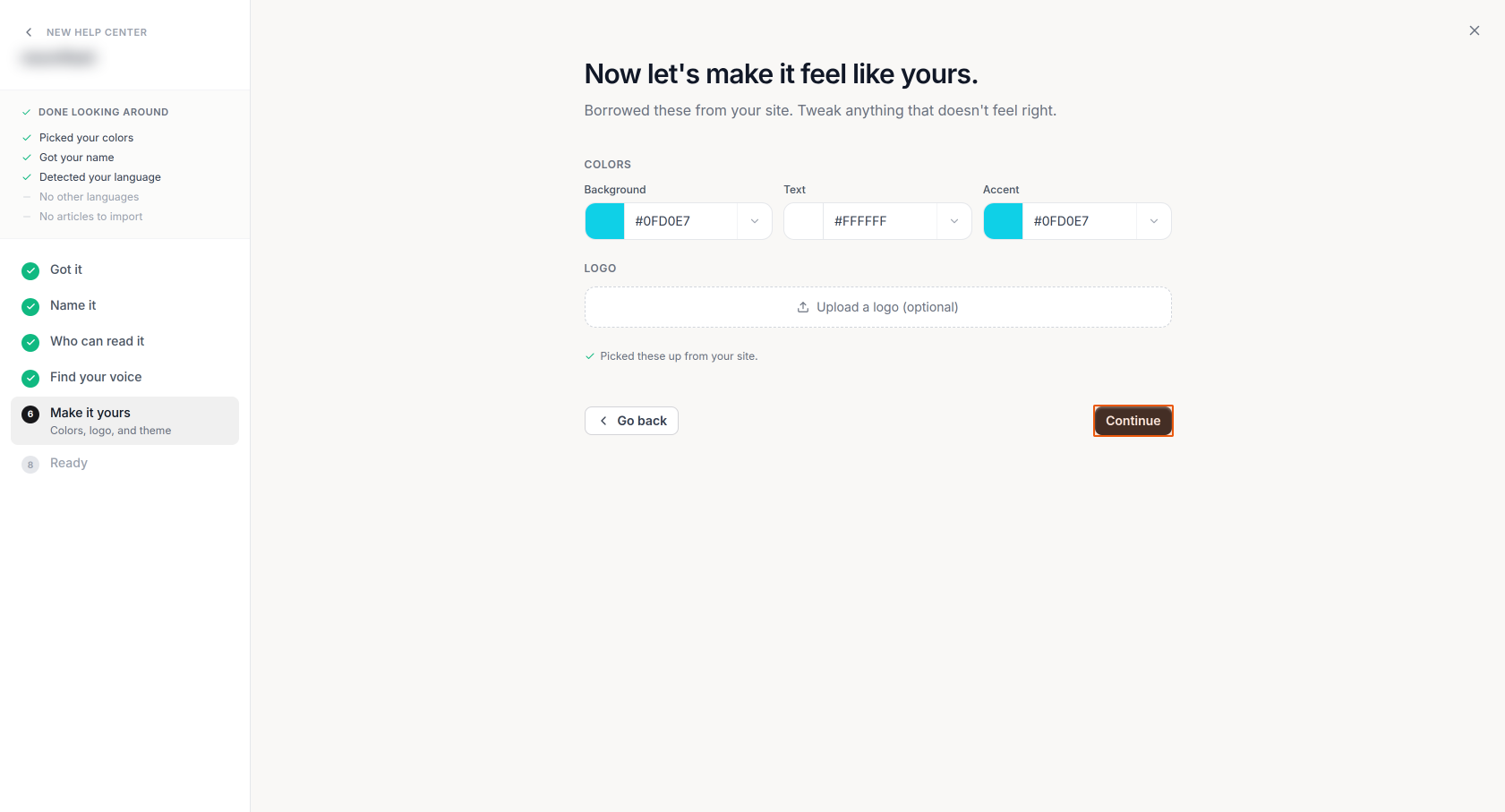Viewport: 1505px width, 812px height.
Task: Click the Go back button
Action: [x=631, y=421]
